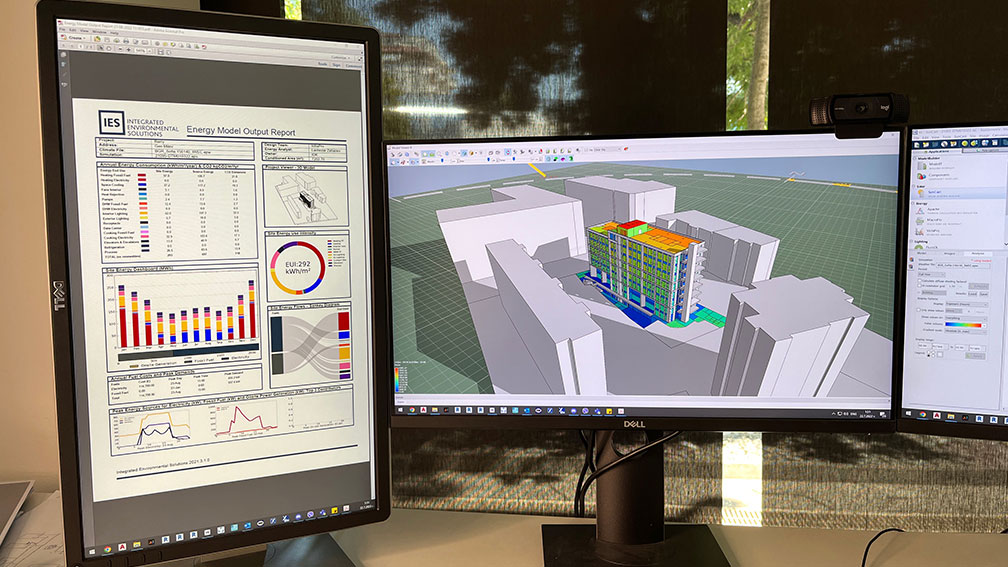Select the ModelIT application
1008x567 pixels.
coord(935,166)
